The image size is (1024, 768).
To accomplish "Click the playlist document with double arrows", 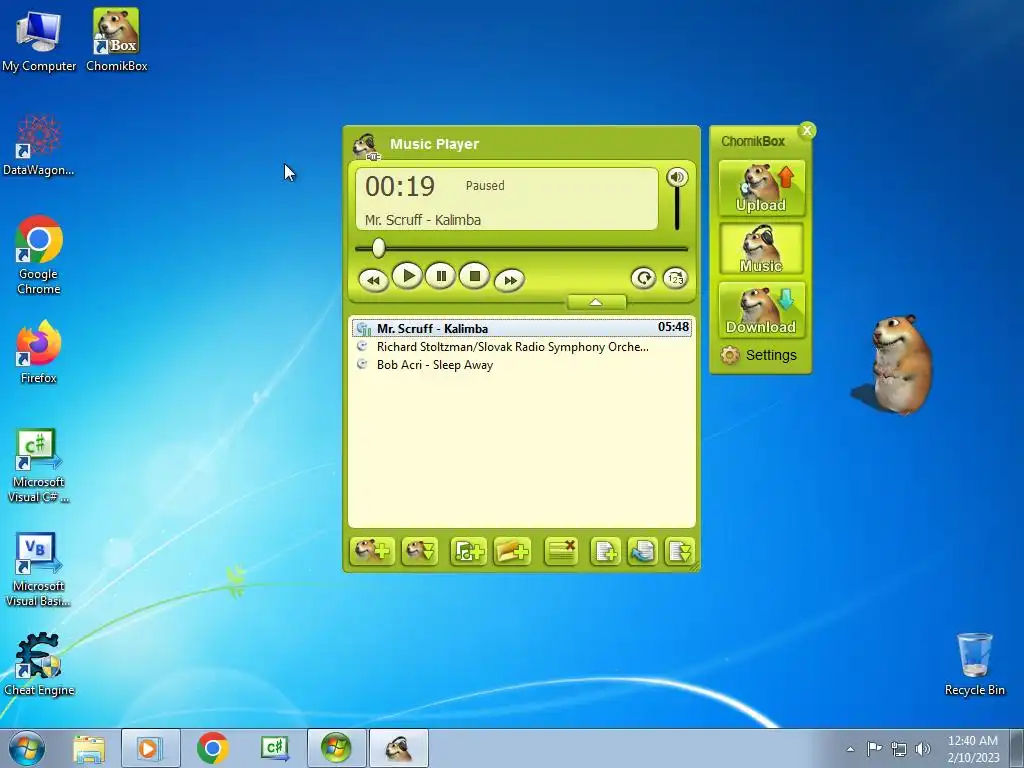I will 679,551.
